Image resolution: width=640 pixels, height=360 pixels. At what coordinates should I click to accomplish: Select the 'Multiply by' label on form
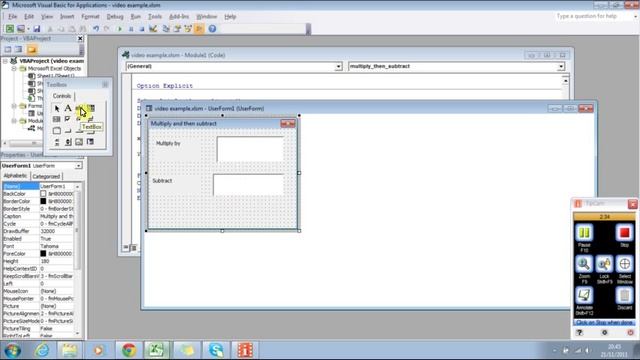168,144
